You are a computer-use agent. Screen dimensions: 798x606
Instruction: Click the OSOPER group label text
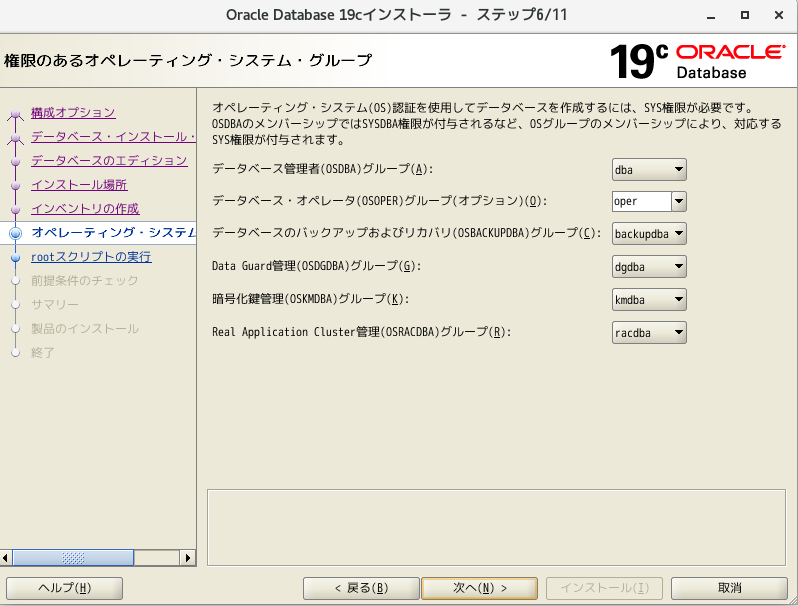pyautogui.click(x=379, y=201)
